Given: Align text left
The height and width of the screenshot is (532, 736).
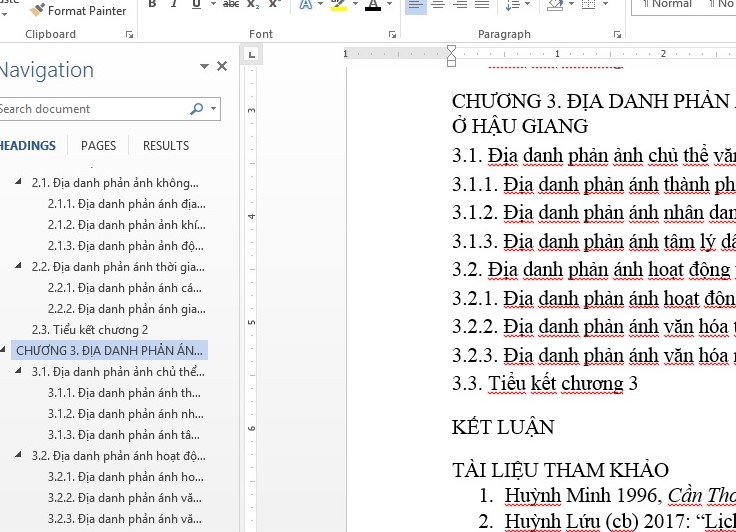Looking at the screenshot, I should coord(415,5).
